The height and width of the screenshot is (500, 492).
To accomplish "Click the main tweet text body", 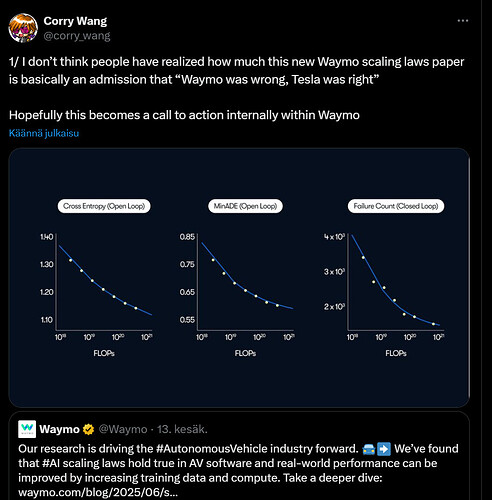I will click(236, 88).
